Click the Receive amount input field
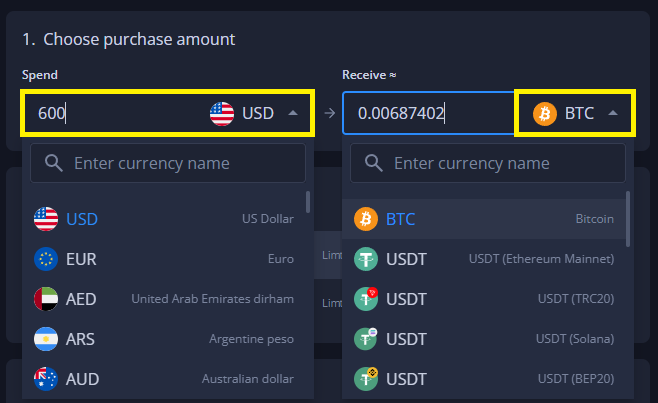The height and width of the screenshot is (403, 658). tap(425, 113)
